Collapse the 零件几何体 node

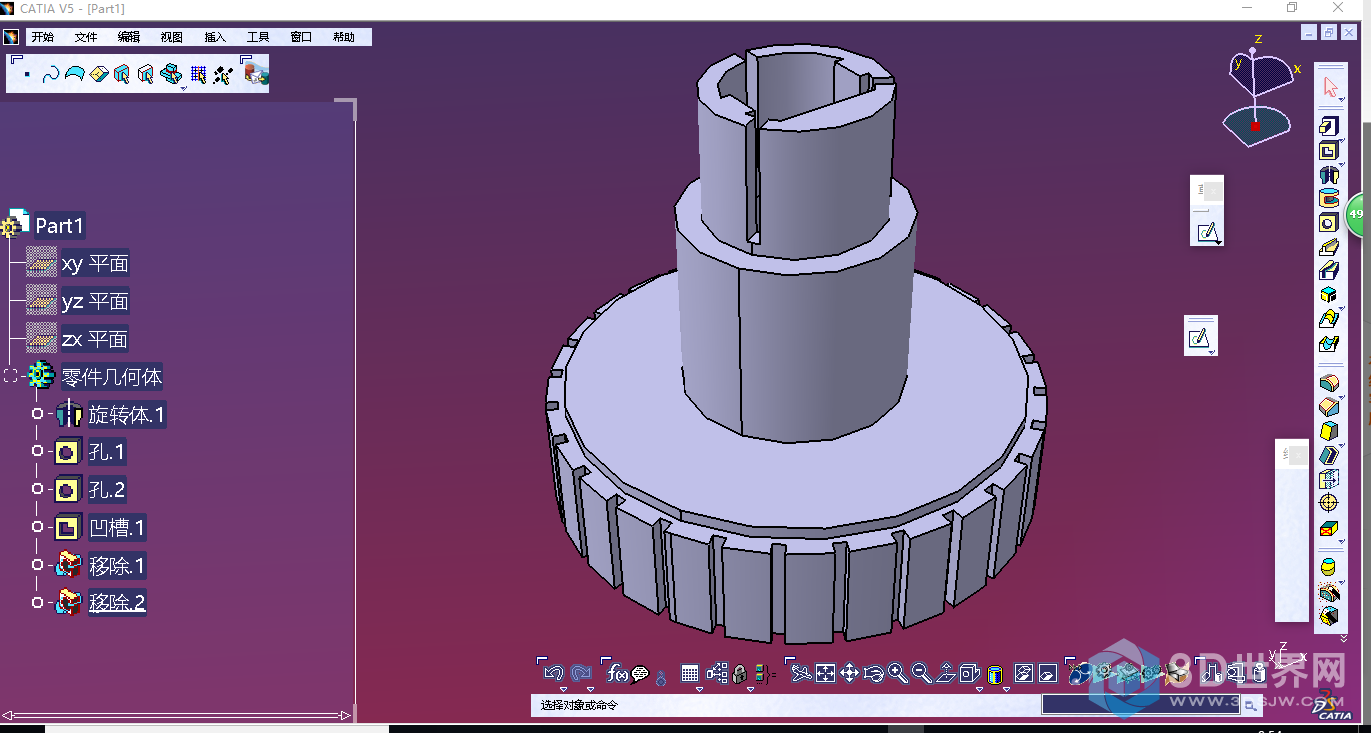pyautogui.click(x=11, y=376)
